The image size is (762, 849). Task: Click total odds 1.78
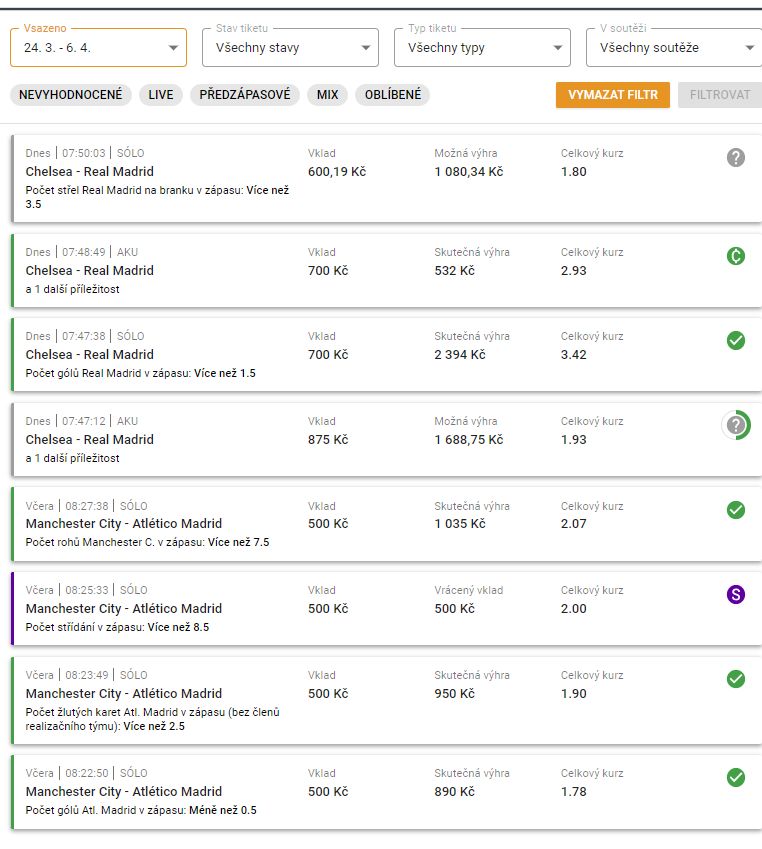[x=574, y=792]
